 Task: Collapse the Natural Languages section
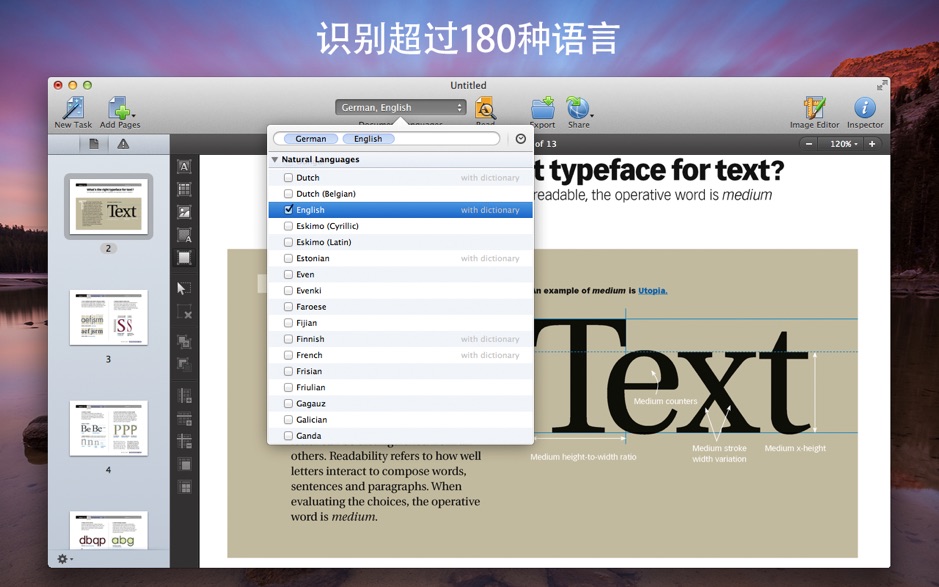click(x=274, y=158)
